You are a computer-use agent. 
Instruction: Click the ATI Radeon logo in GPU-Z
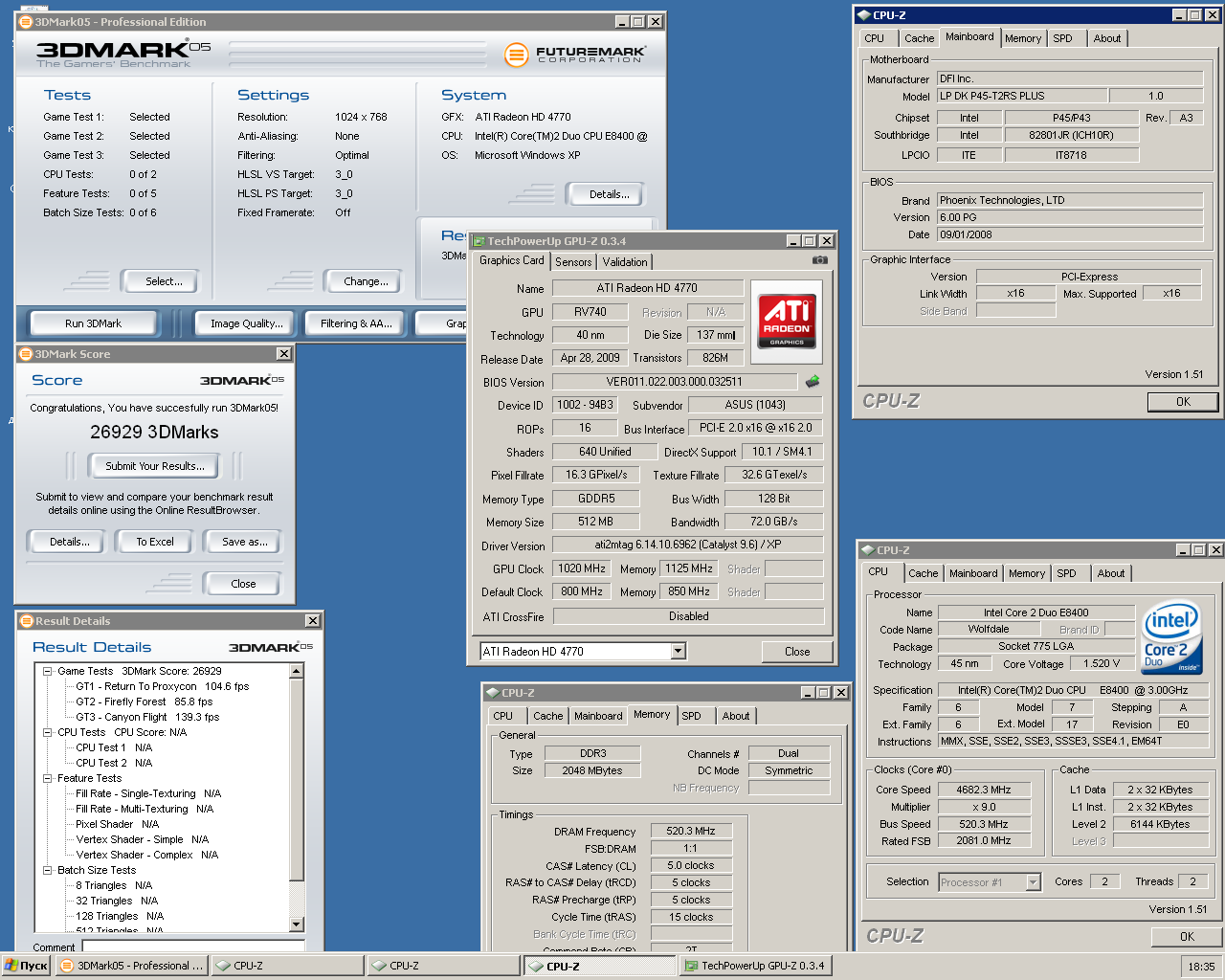(x=787, y=322)
